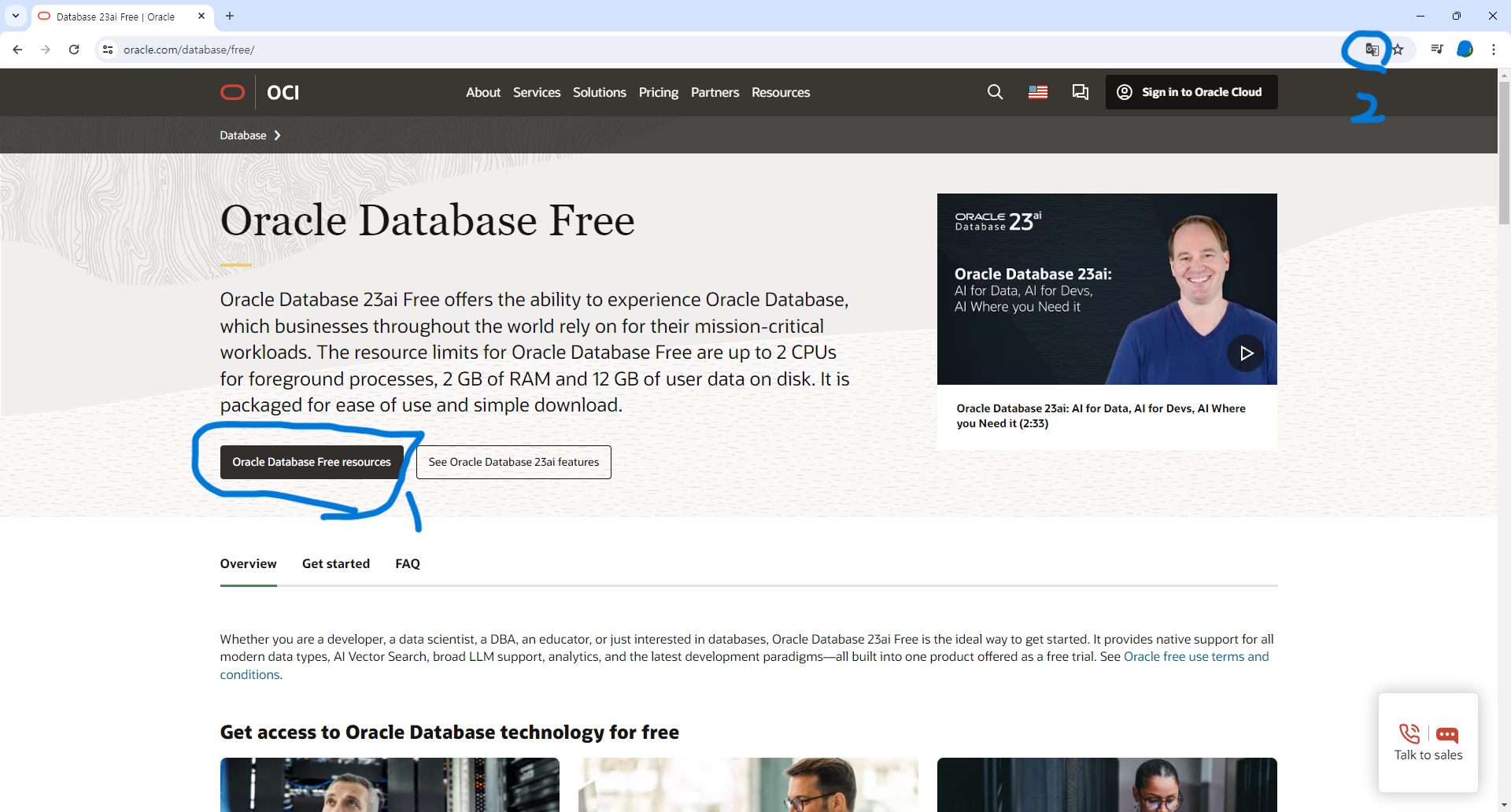Click the Database breadcrumb link

243,135
